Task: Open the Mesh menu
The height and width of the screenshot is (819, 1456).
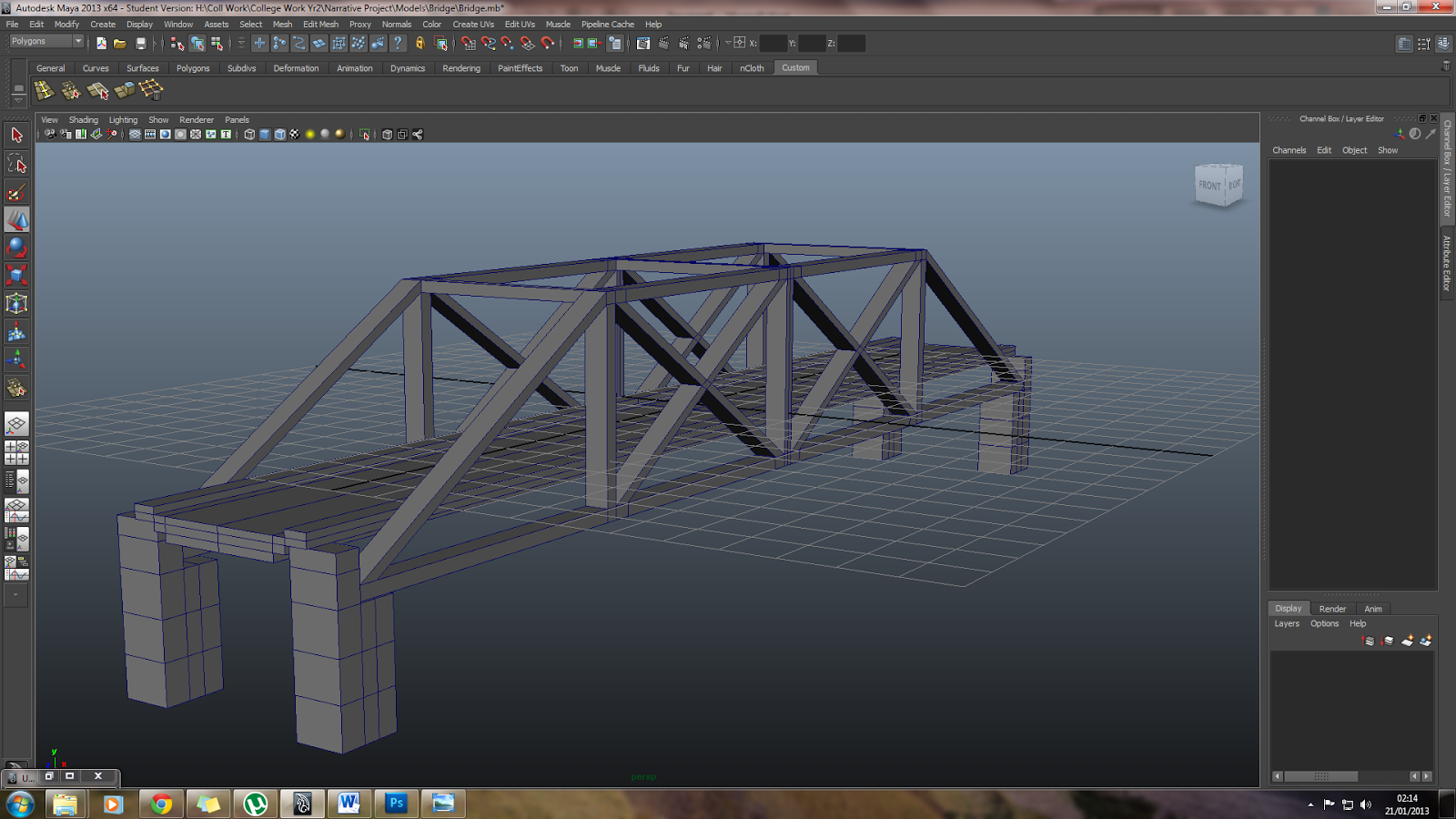Action: click(281, 25)
